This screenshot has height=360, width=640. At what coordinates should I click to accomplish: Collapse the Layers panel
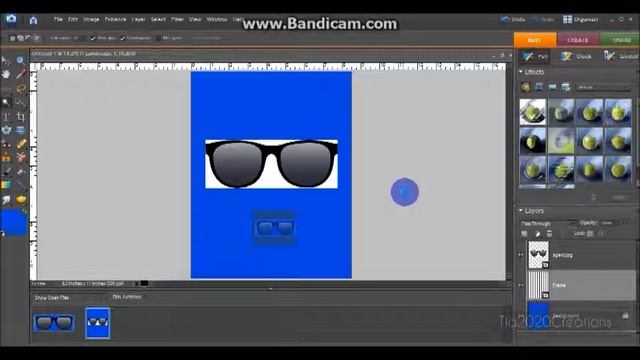521,211
